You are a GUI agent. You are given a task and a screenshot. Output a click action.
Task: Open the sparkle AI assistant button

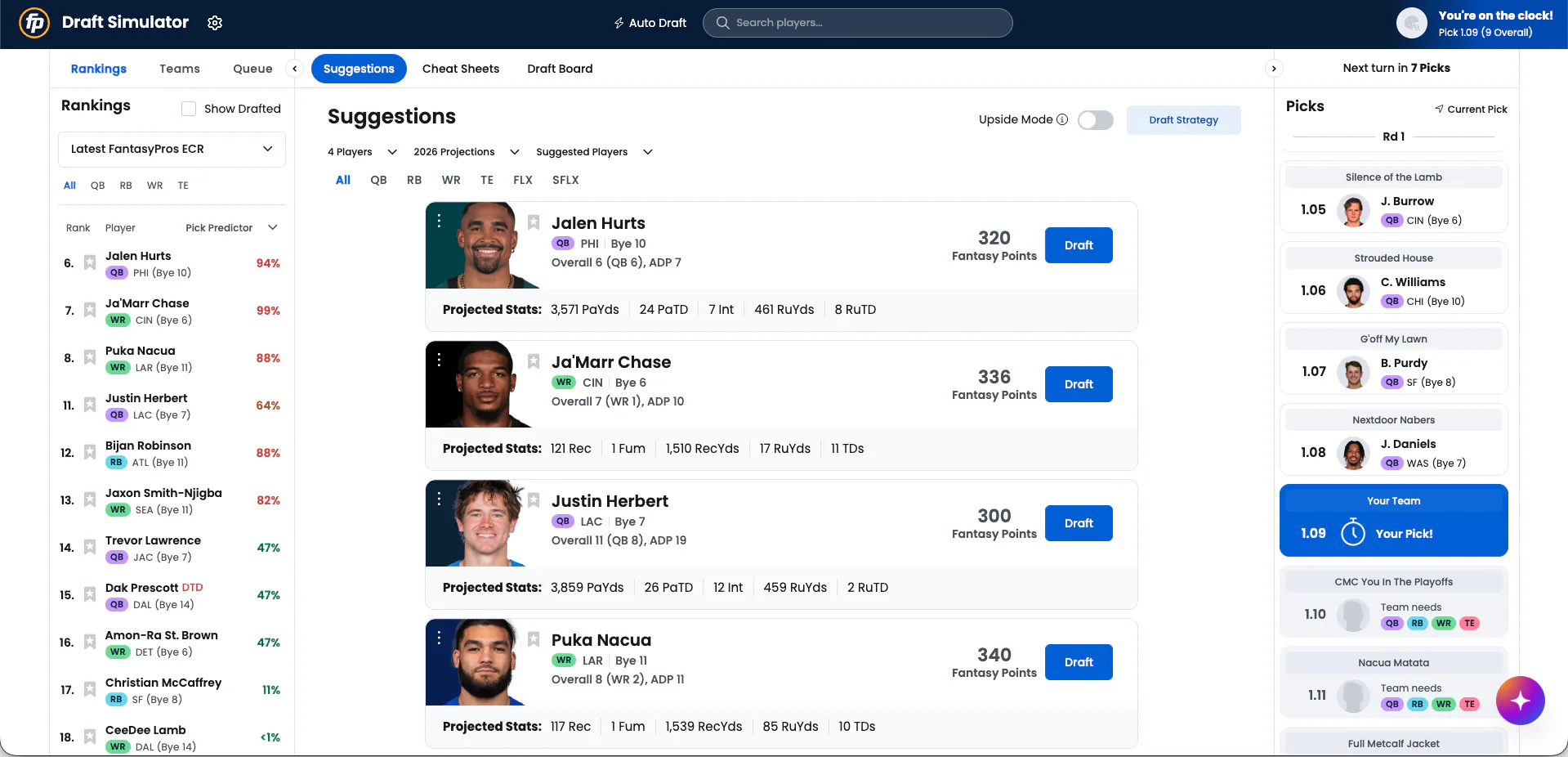tap(1520, 701)
